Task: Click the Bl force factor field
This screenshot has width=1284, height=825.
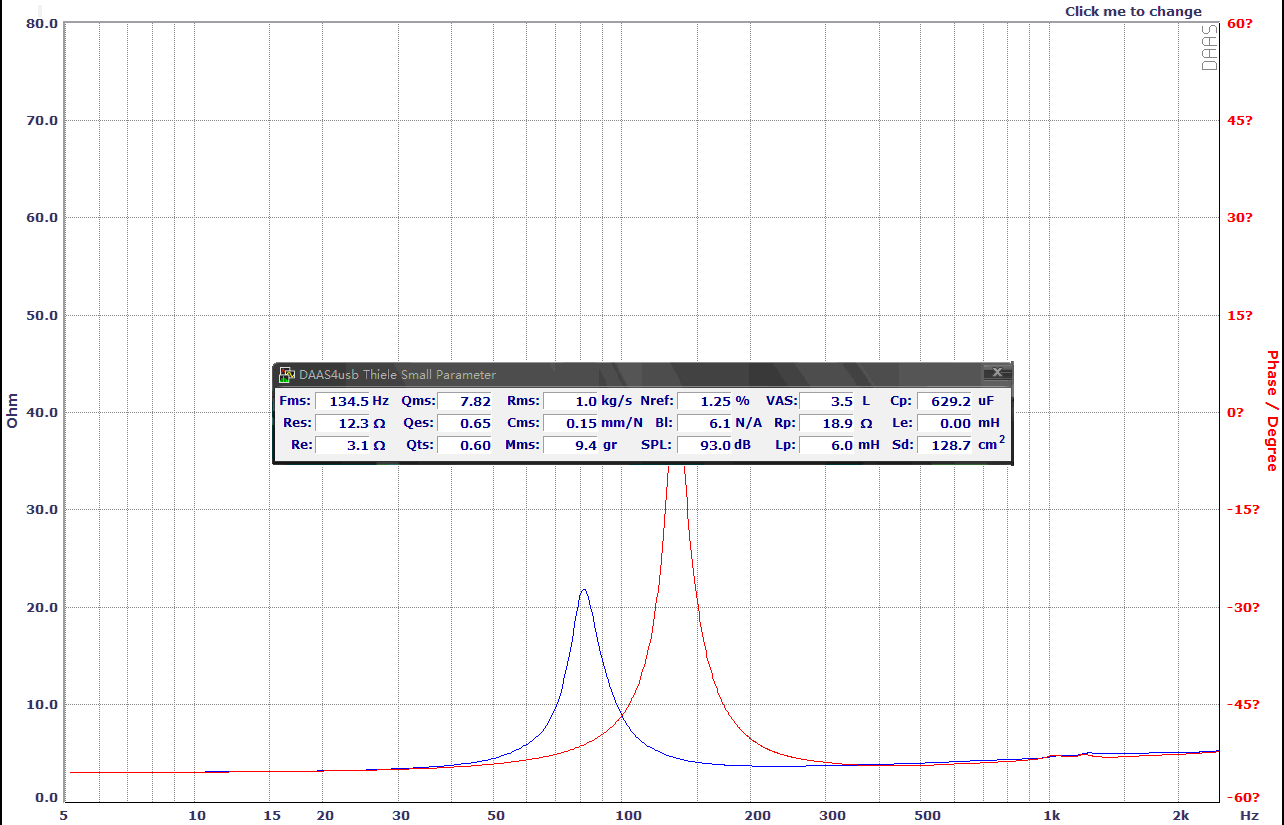Action: click(x=704, y=423)
